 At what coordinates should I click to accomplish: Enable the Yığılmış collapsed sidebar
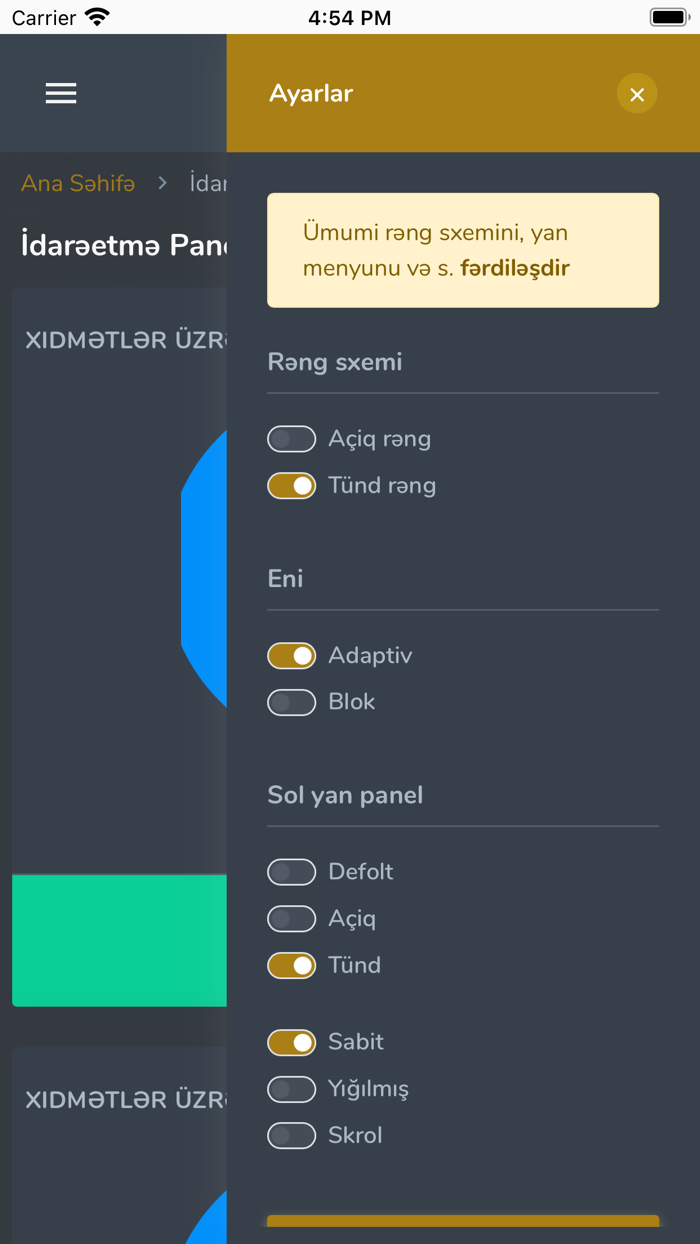coord(291,1089)
